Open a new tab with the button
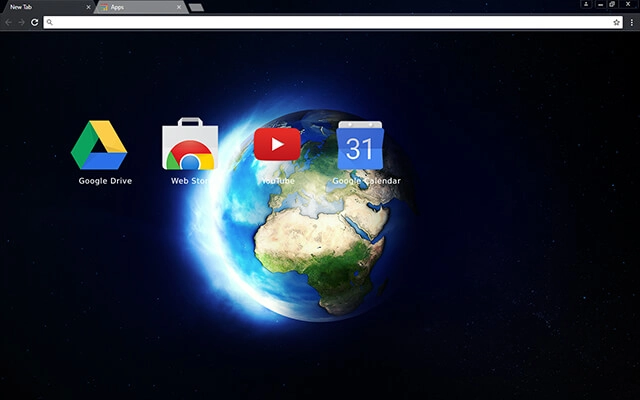The image size is (640, 400). (x=196, y=7)
